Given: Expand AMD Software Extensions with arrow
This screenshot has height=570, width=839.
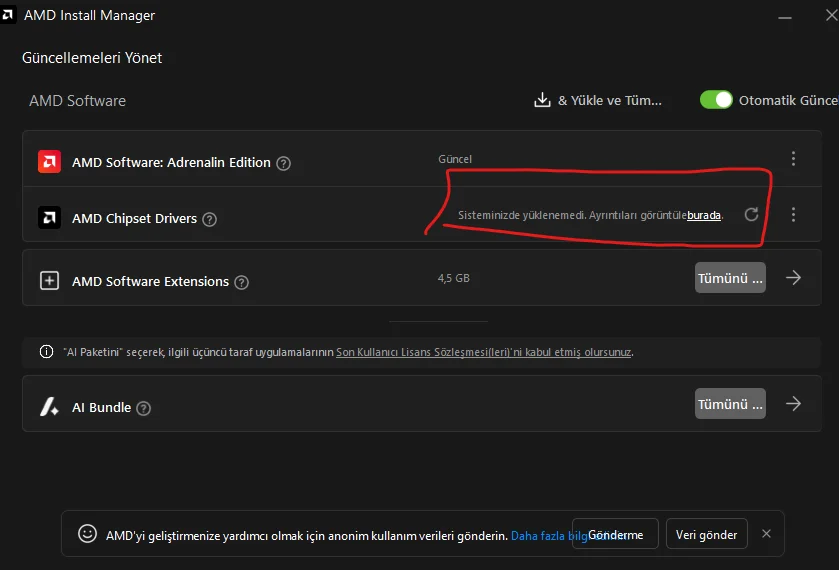Looking at the screenshot, I should 794,277.
